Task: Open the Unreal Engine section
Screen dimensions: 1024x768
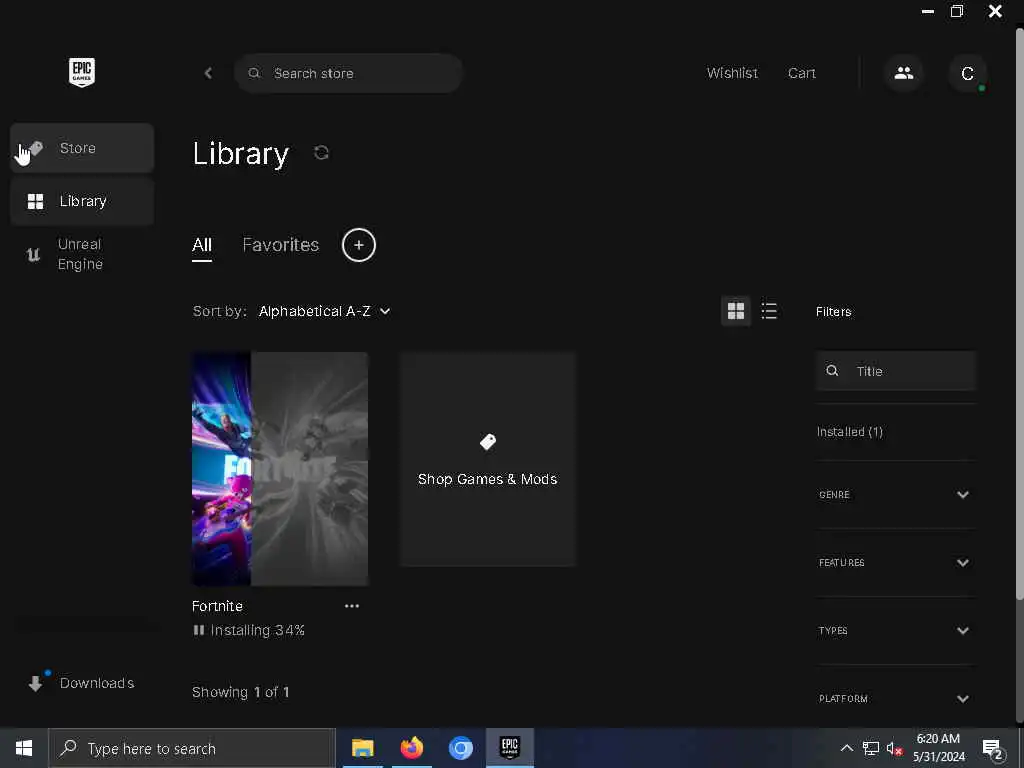Action: tap(82, 254)
